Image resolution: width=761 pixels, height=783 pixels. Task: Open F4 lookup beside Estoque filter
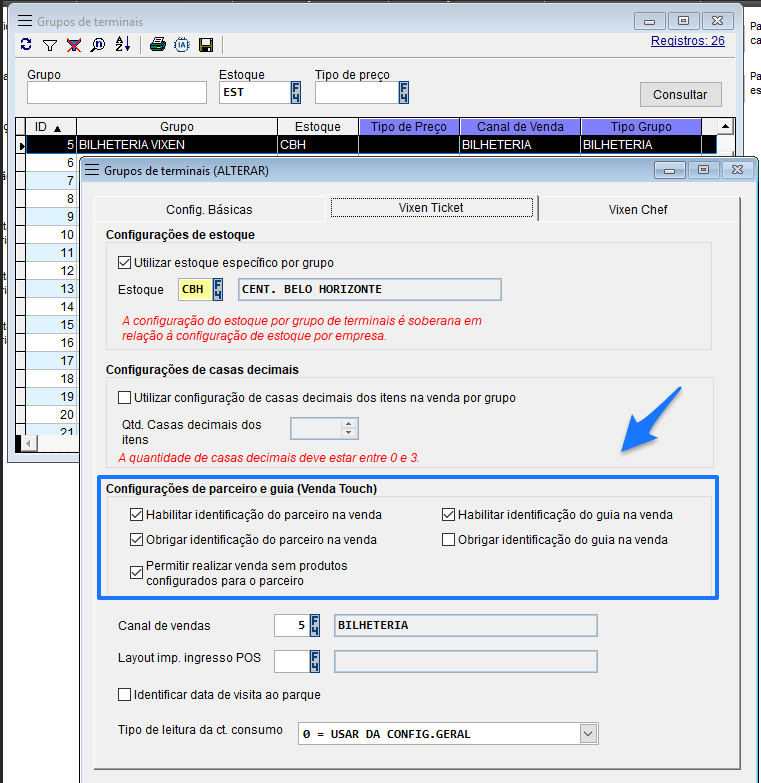[x=296, y=92]
